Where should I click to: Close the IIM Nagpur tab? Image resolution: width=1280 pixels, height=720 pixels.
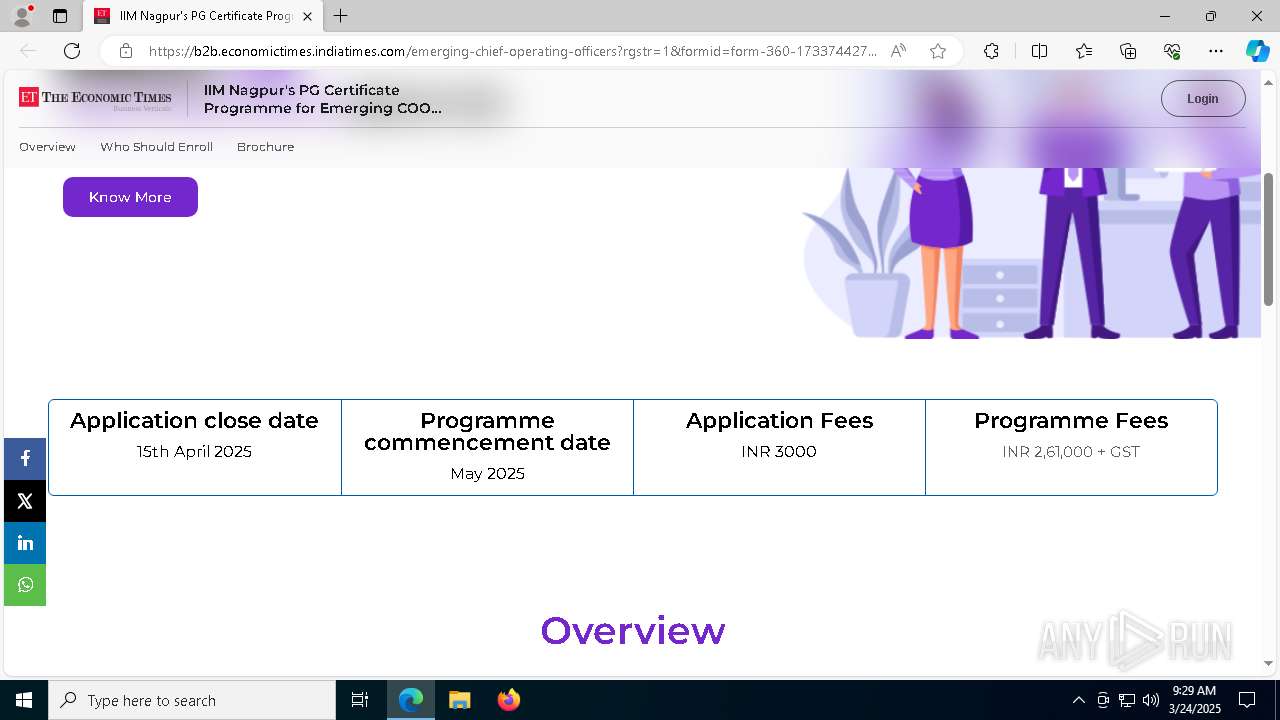point(307,16)
